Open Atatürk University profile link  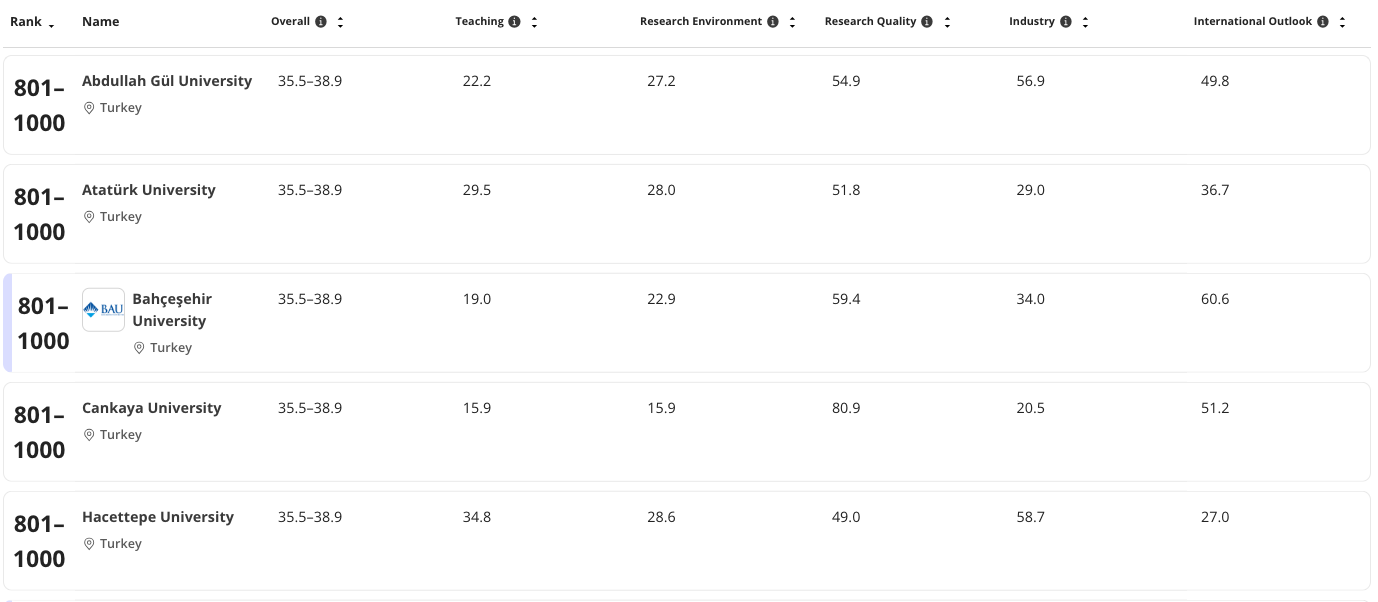click(x=149, y=190)
